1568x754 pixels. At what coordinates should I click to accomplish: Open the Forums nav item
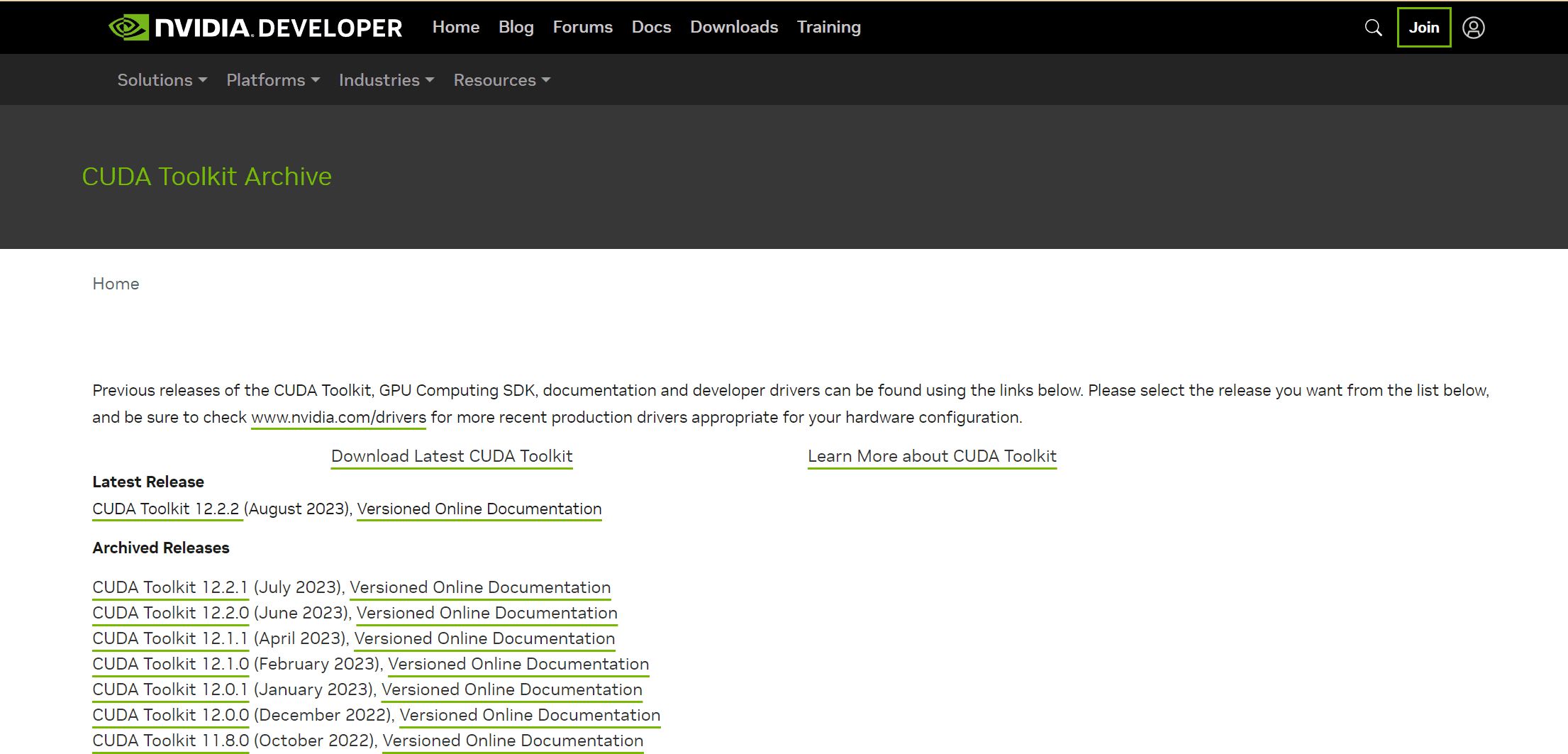[x=582, y=27]
